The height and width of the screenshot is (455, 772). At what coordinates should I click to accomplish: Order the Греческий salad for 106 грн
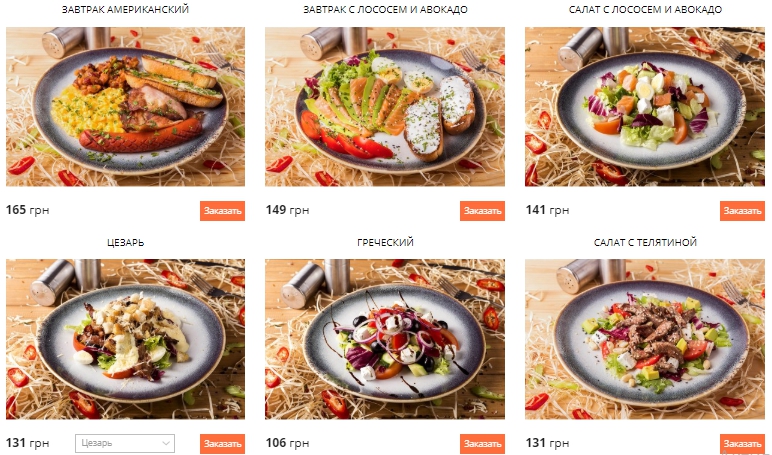click(x=482, y=443)
